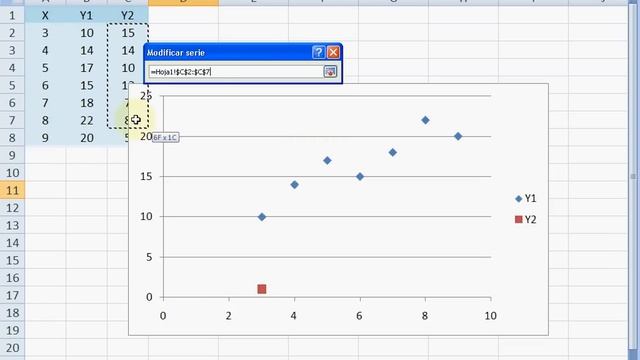Select the Y2 cell in row 3 containing 14

pyautogui.click(x=128, y=51)
